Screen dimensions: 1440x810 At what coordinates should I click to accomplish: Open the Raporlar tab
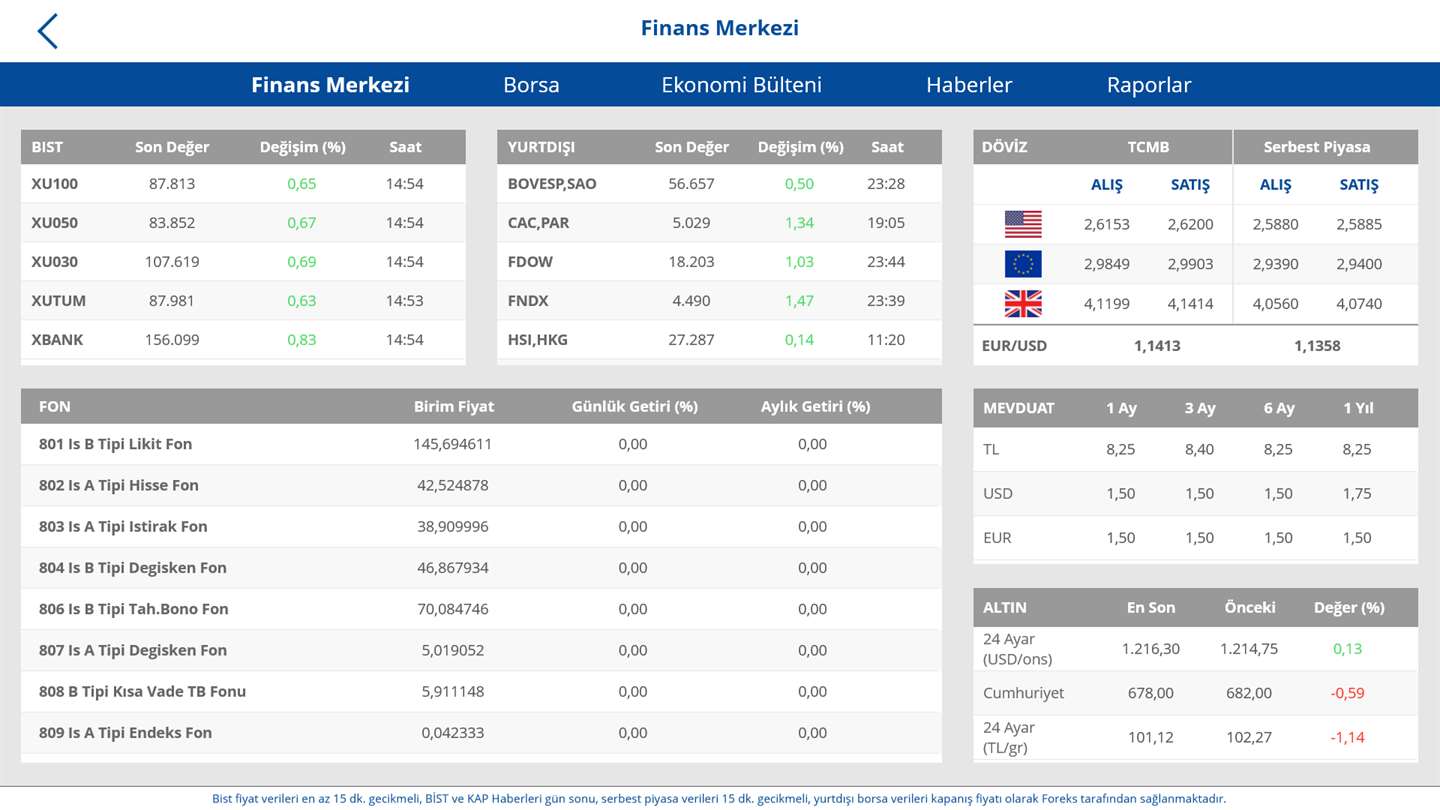pos(1149,85)
